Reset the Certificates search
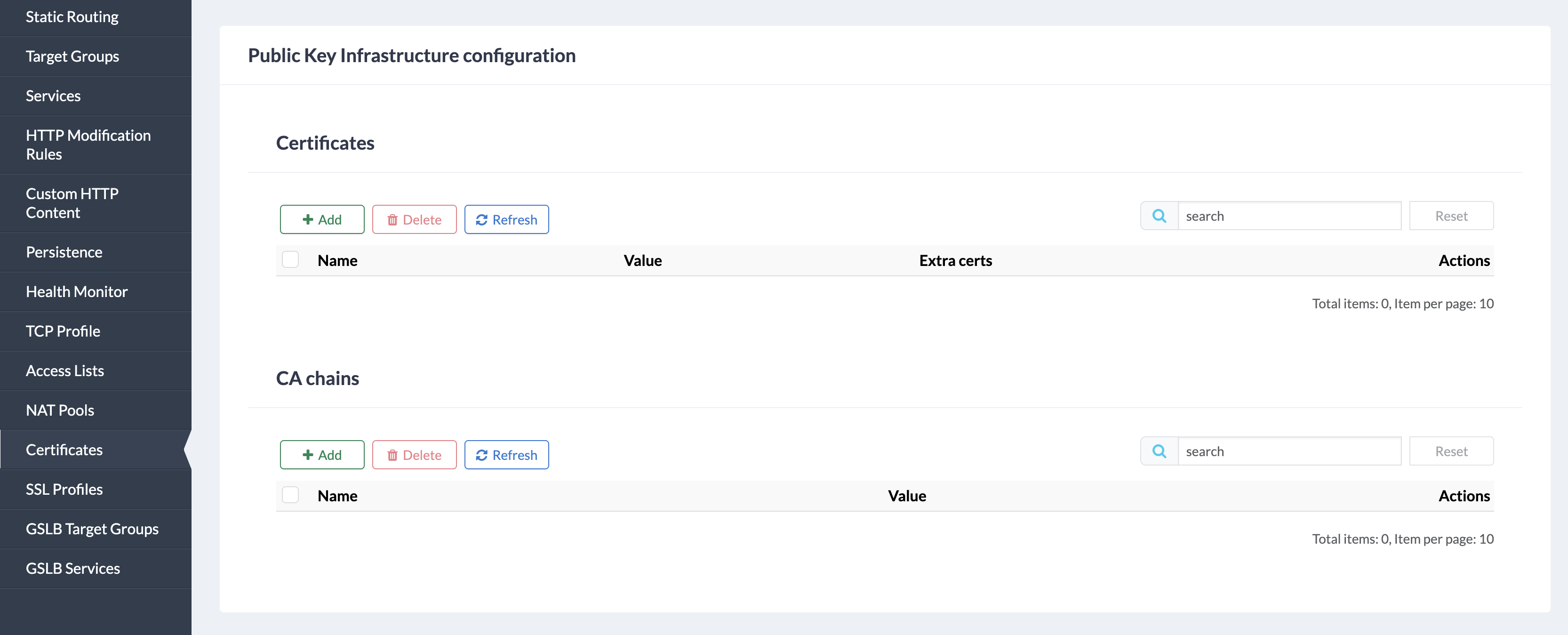Image resolution: width=1568 pixels, height=635 pixels. click(x=1450, y=216)
